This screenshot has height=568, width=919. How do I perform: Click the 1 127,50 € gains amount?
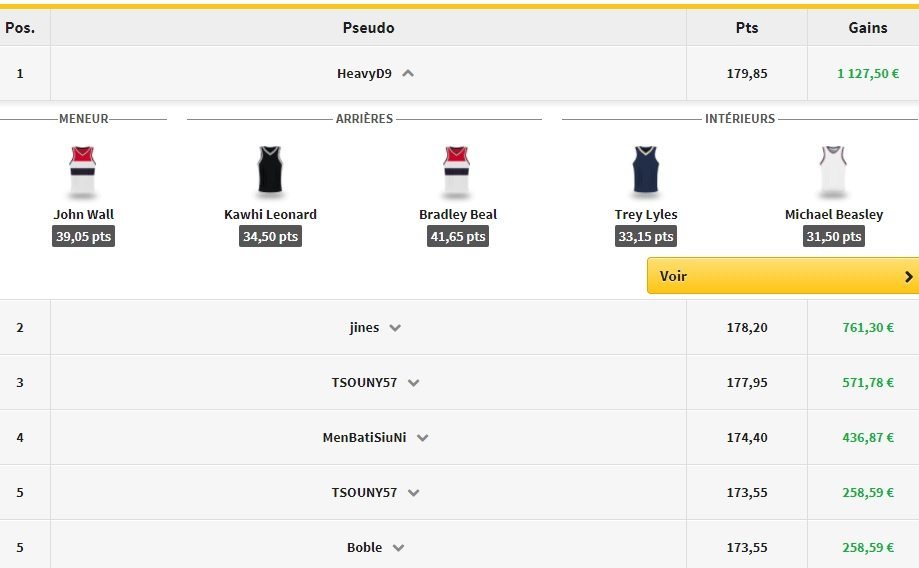point(867,73)
